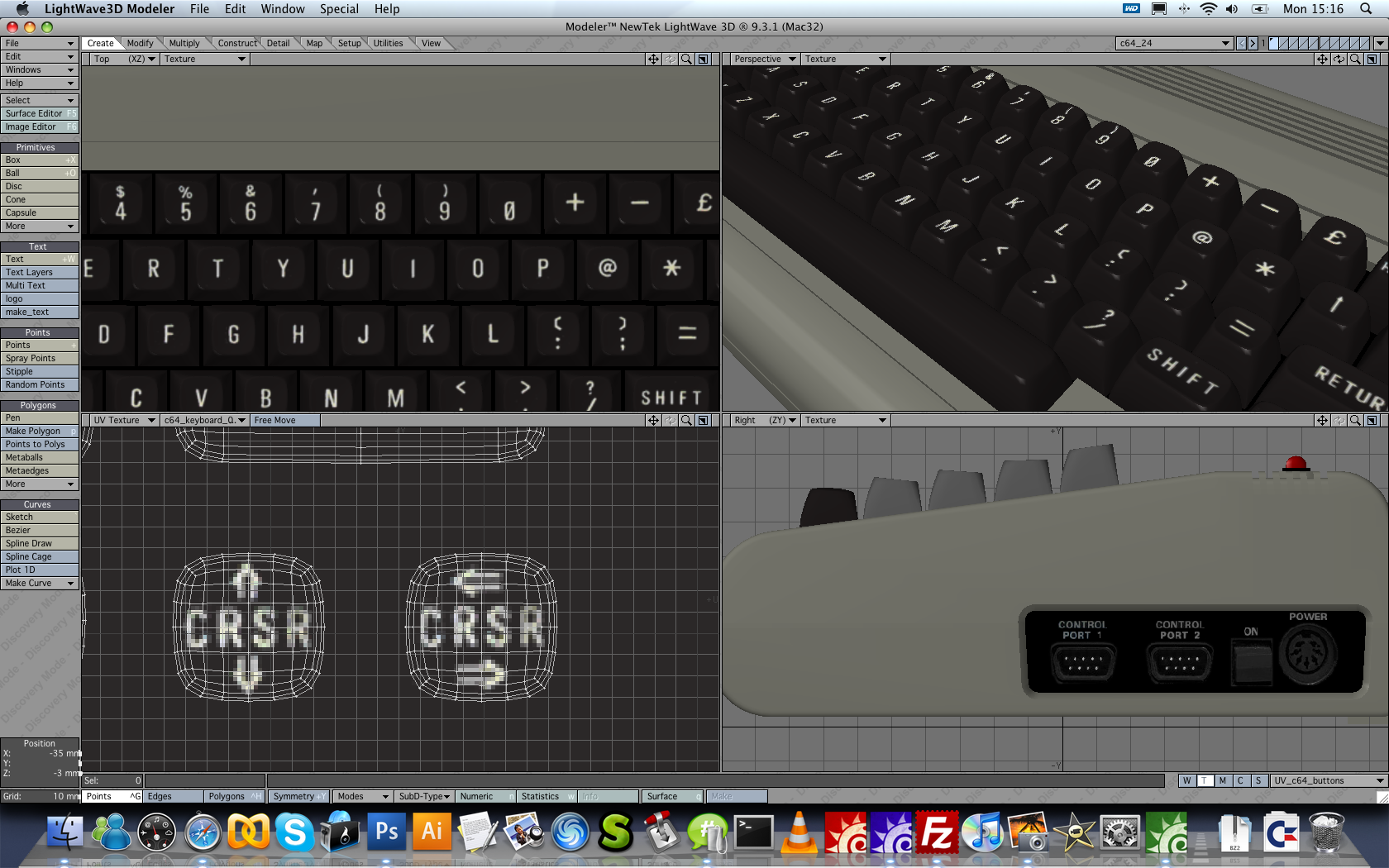Click the rotate icon in the Top viewport header

[670, 59]
